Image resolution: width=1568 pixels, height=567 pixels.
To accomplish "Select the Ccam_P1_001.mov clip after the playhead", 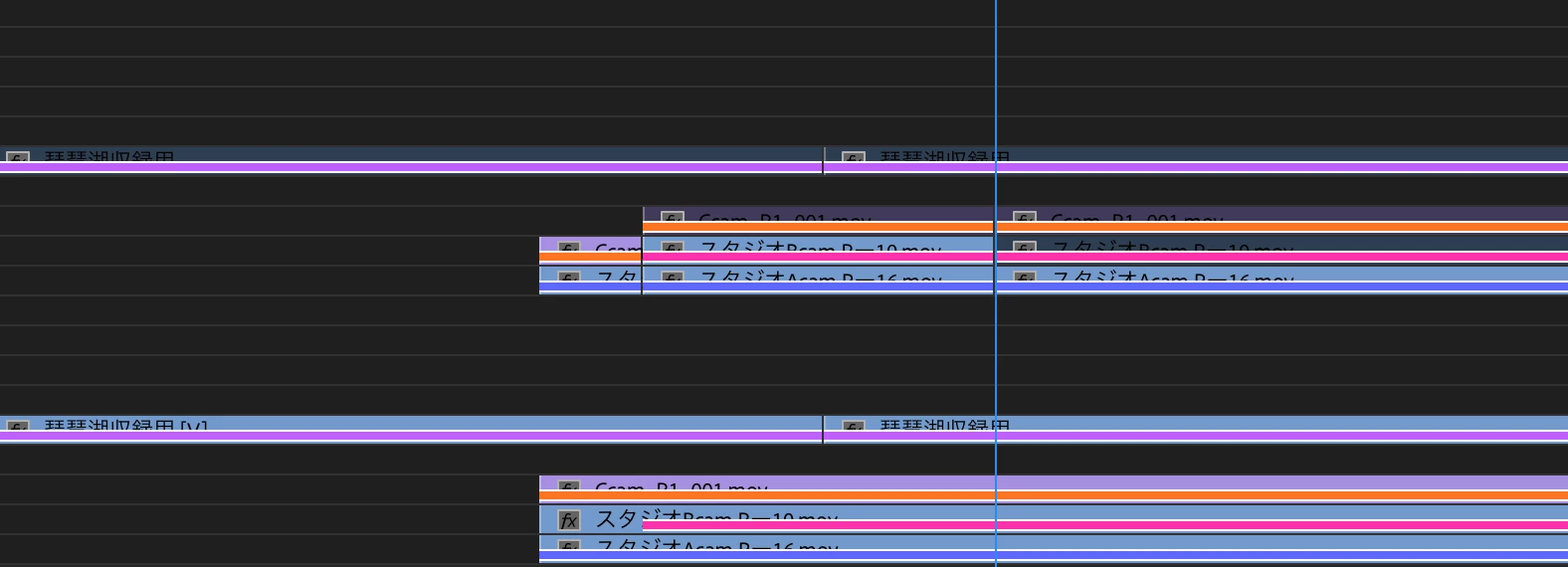I will (x=1281, y=219).
